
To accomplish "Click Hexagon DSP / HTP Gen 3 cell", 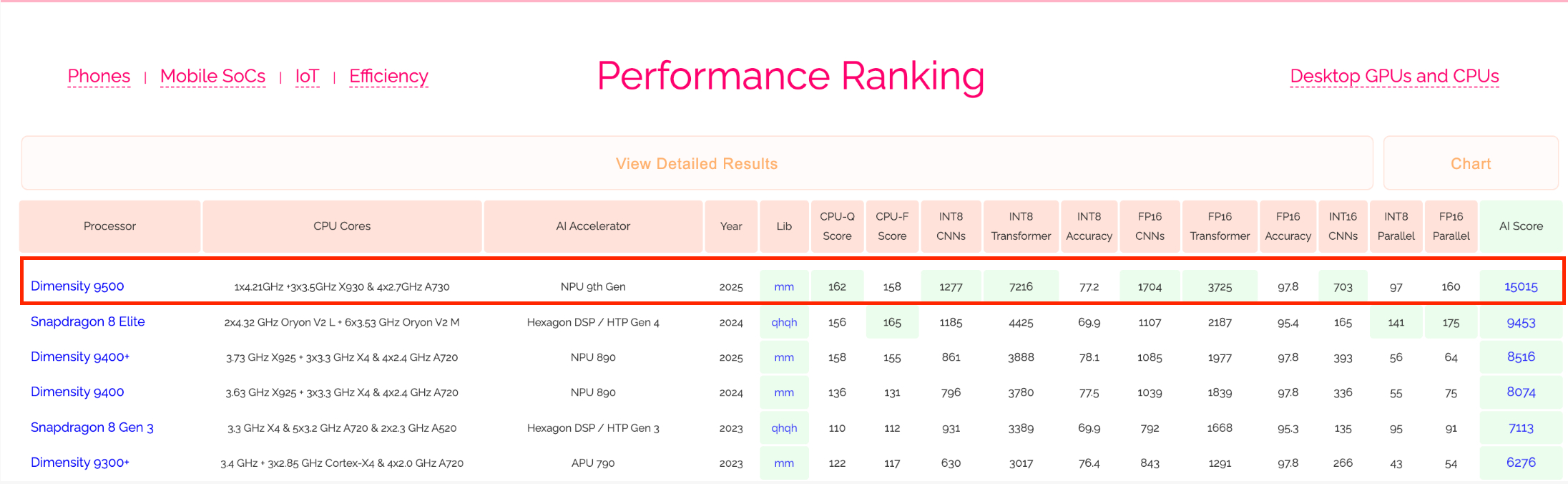I will (593, 428).
